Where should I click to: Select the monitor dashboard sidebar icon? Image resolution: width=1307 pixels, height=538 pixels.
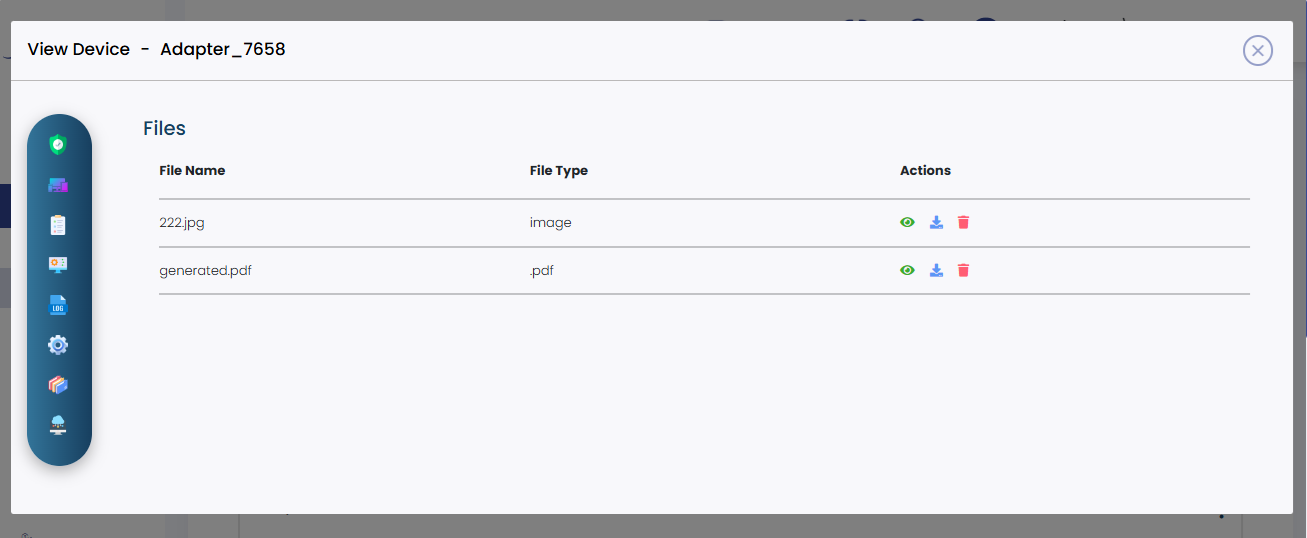(58, 264)
